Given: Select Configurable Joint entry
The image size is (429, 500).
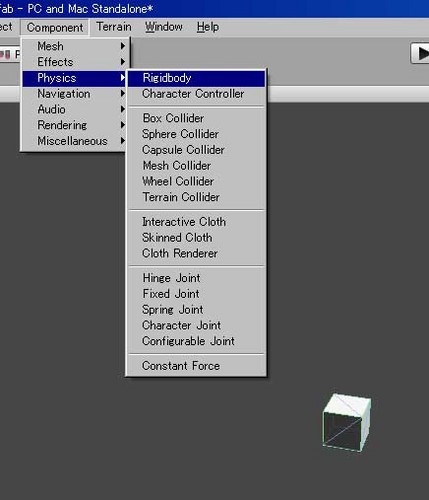Looking at the screenshot, I should (x=196, y=341).
